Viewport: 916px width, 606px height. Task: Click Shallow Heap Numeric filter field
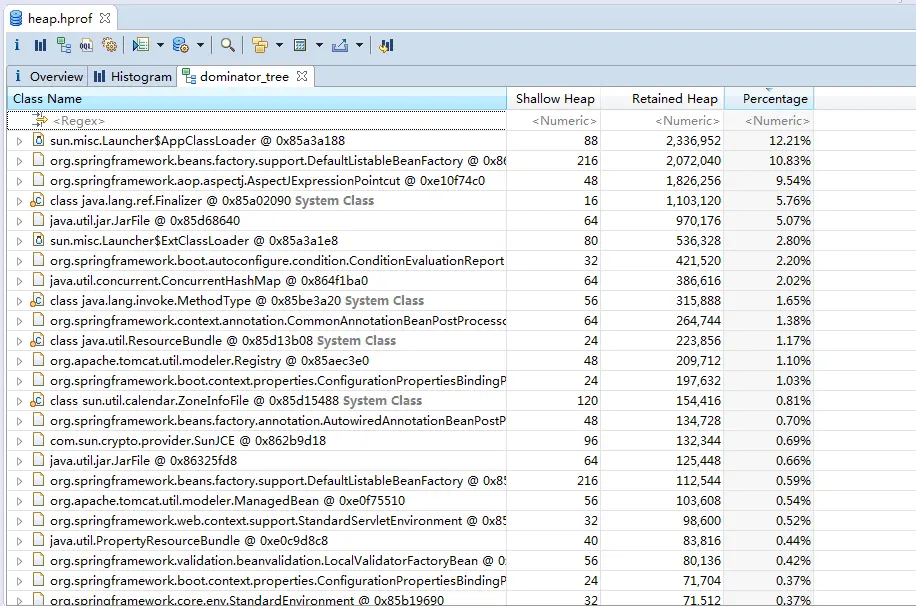(553, 120)
